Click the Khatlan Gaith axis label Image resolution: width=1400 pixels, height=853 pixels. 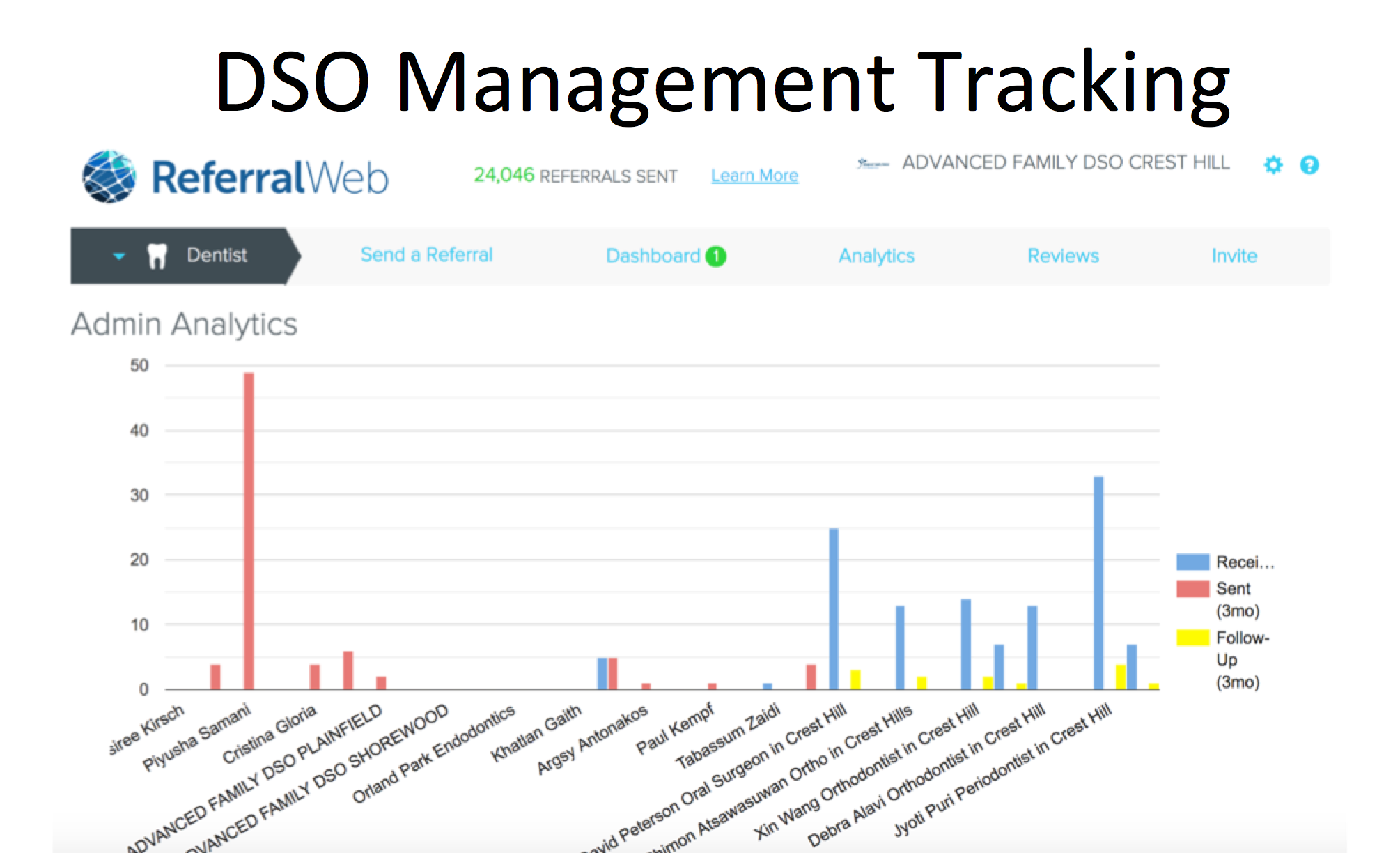pos(536,733)
